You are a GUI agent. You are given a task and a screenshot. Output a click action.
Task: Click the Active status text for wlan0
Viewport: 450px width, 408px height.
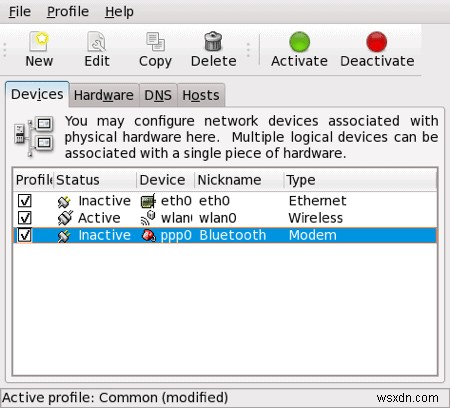[99, 218]
